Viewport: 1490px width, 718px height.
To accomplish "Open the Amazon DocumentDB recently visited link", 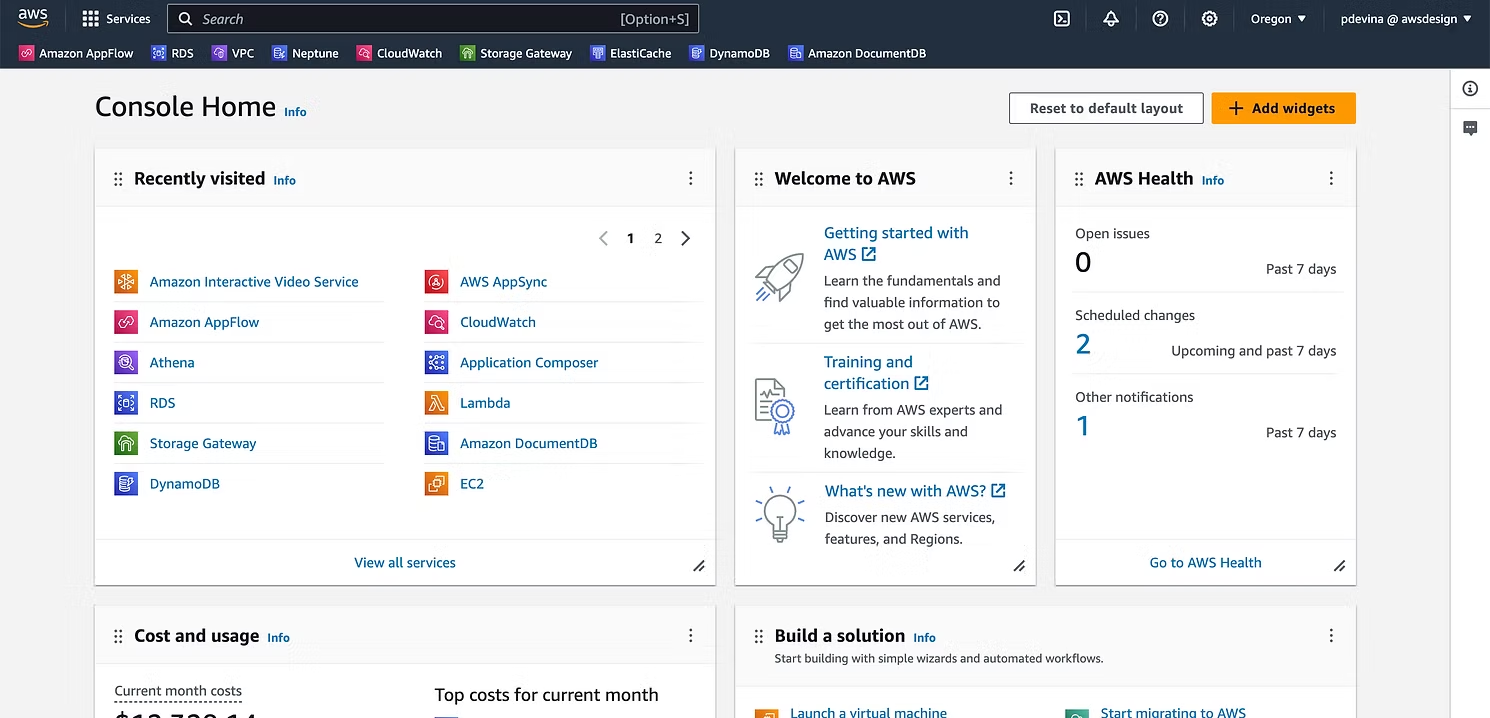I will (x=529, y=443).
